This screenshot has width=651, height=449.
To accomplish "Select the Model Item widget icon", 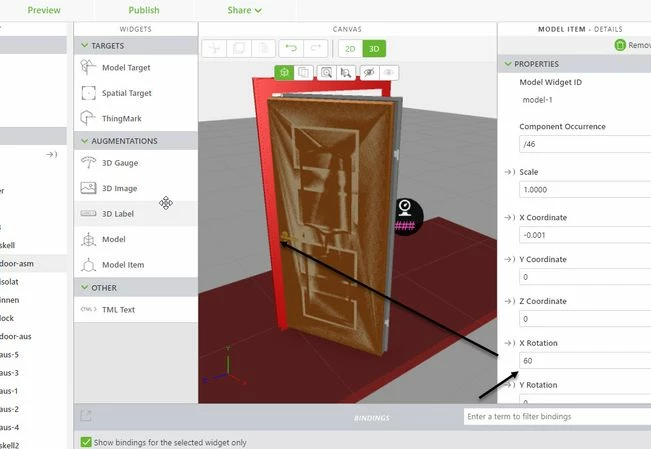I will [x=88, y=265].
